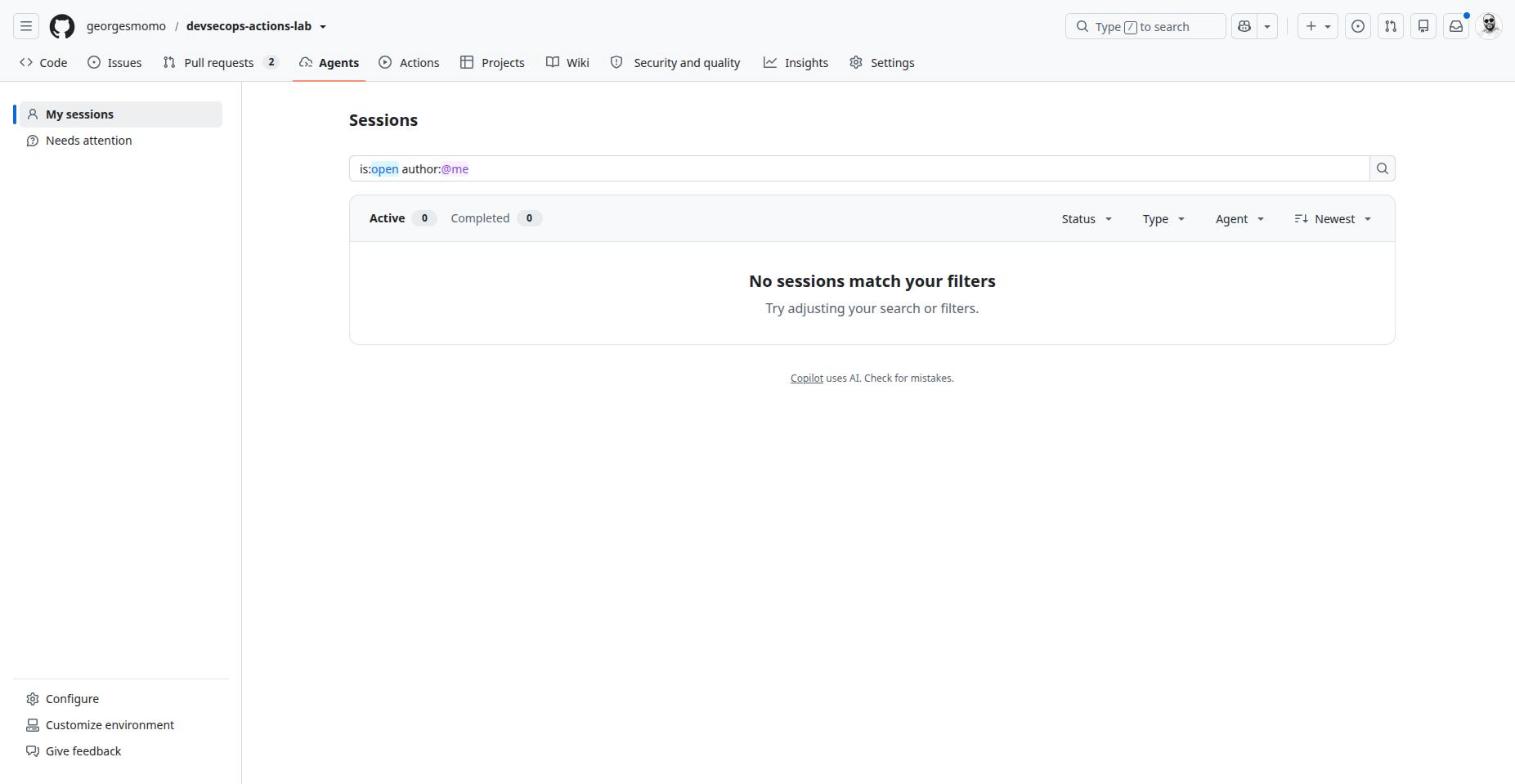Select My sessions in sidebar
Screen dimensions: 1515x784
click(120, 114)
